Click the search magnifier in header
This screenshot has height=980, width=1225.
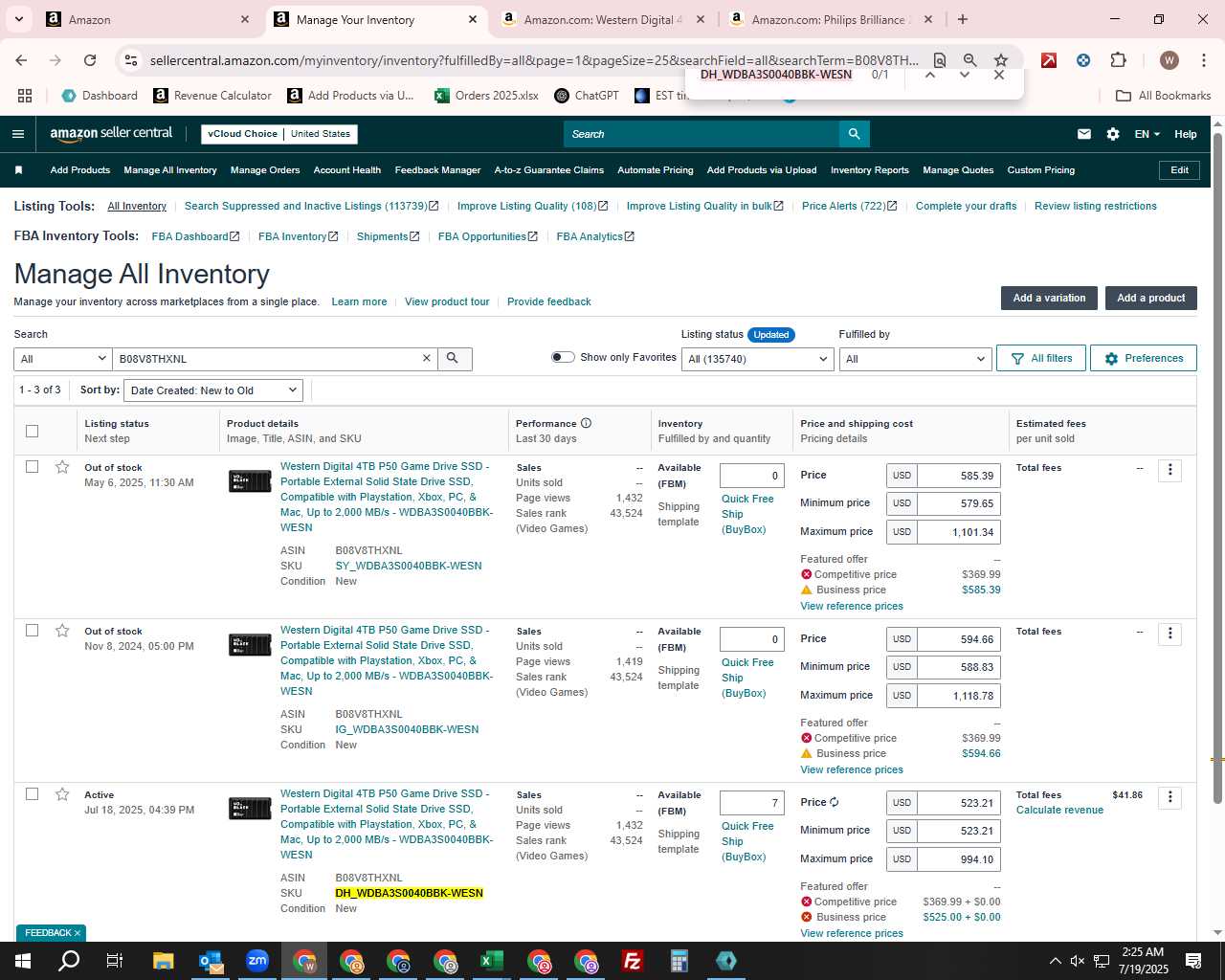point(854,134)
